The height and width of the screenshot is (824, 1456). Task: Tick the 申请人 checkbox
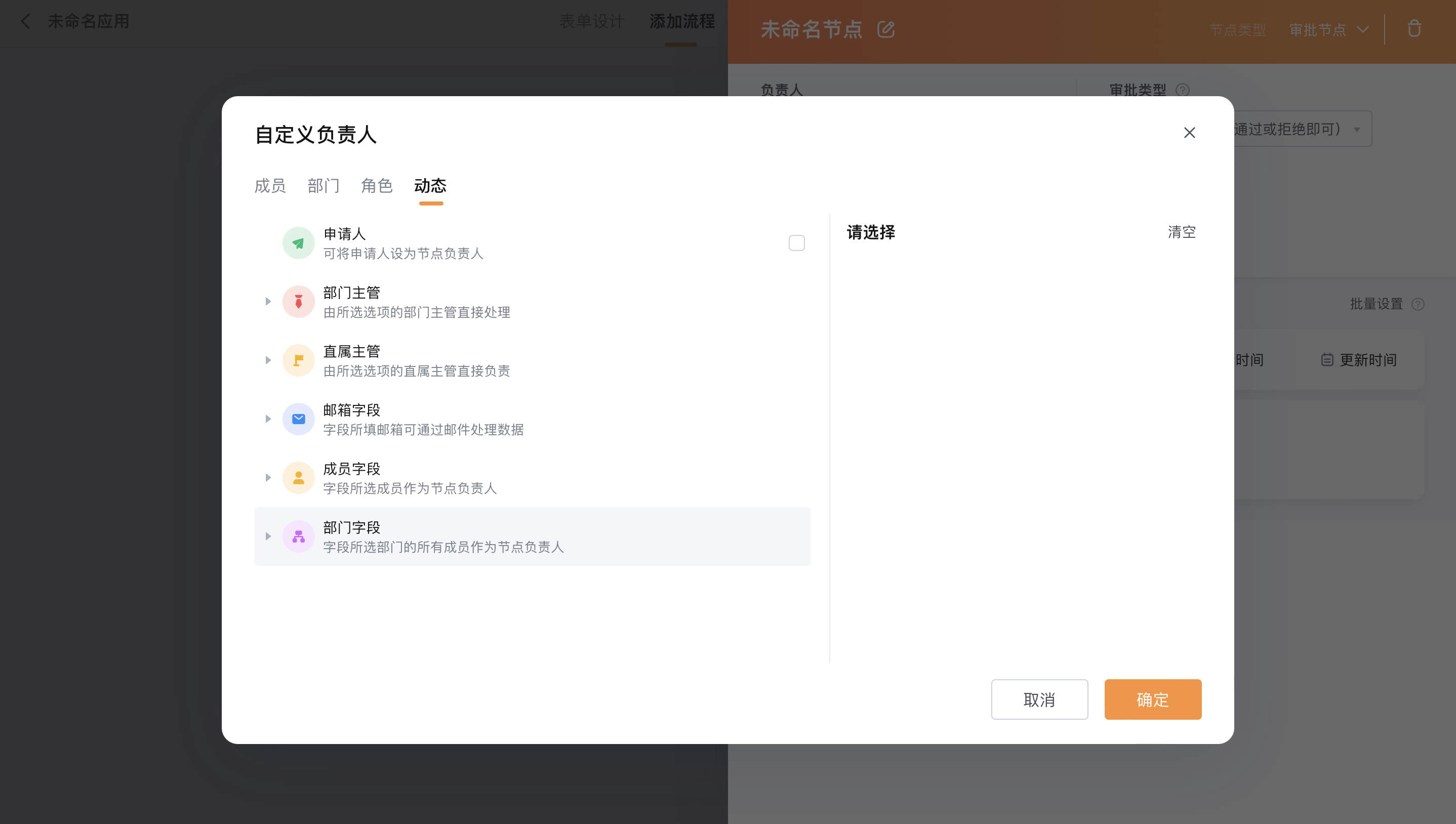coord(797,243)
